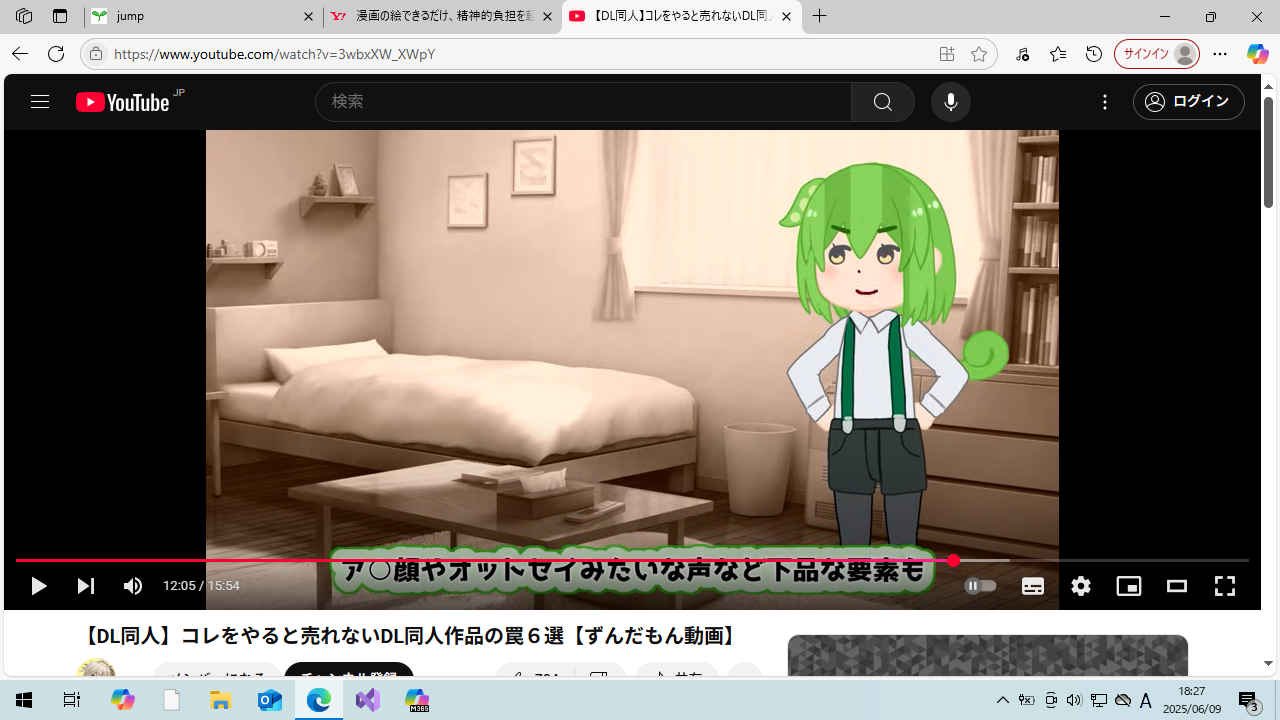This screenshot has width=1280, height=720.
Task: Open Visual Studio from taskbar
Action: pyautogui.click(x=368, y=700)
